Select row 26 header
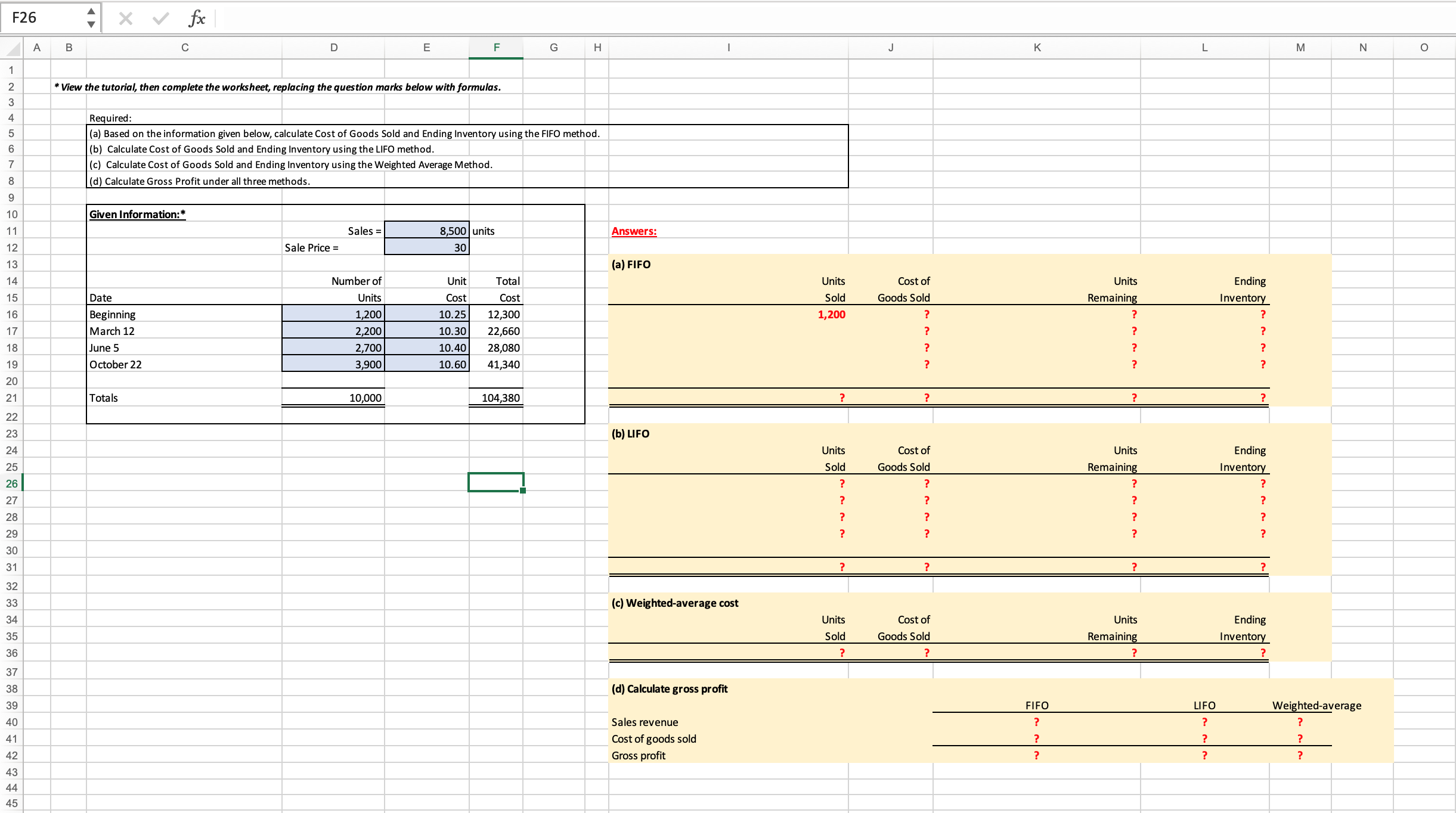Viewport: 1456px width, 813px height. click(x=11, y=483)
